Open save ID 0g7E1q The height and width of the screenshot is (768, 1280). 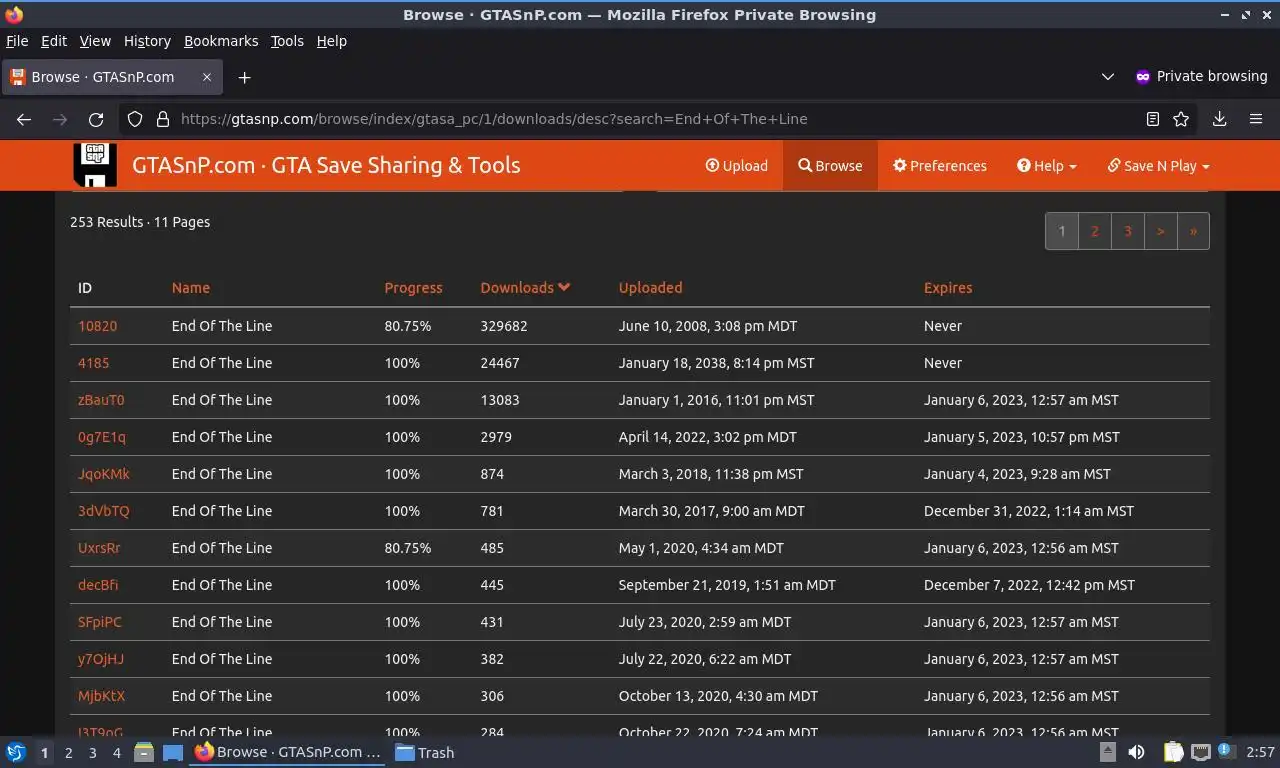[x=102, y=437]
